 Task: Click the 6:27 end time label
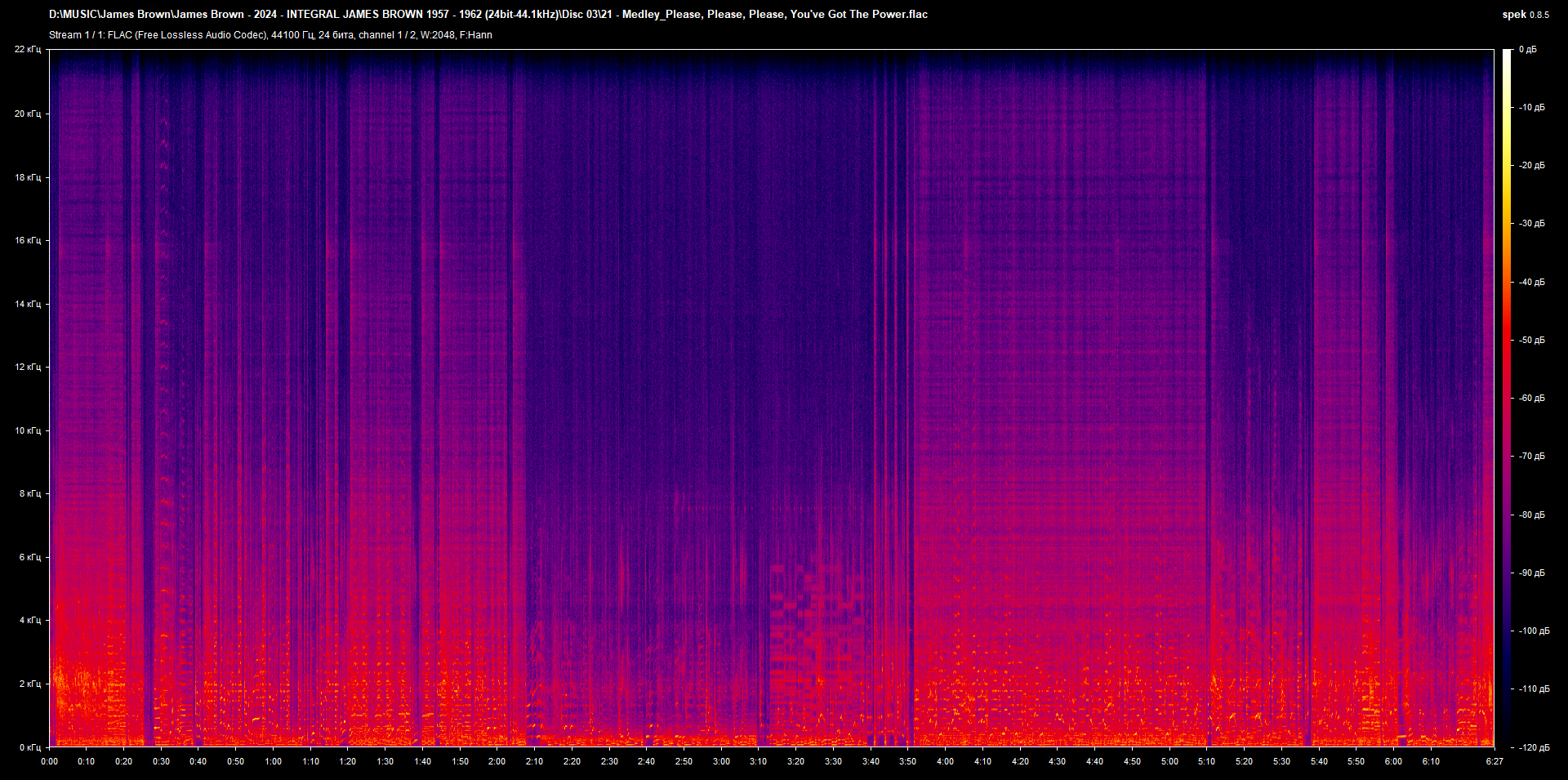coord(1494,761)
